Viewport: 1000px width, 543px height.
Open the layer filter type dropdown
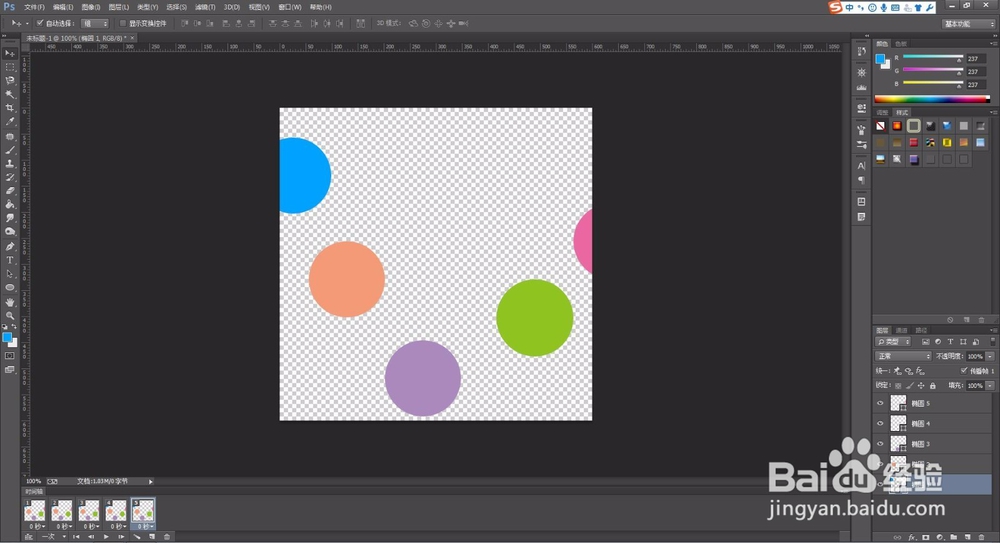(x=895, y=342)
